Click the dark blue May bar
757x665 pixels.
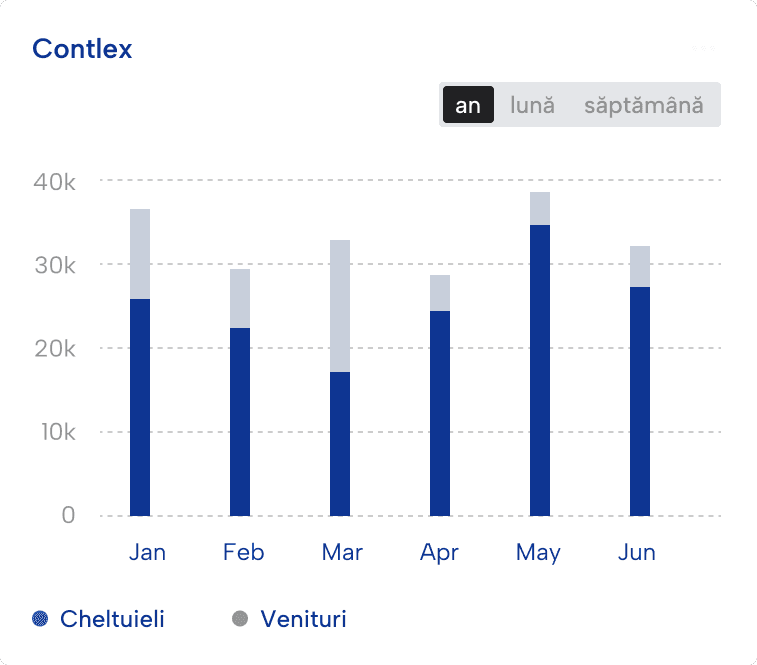click(540, 370)
